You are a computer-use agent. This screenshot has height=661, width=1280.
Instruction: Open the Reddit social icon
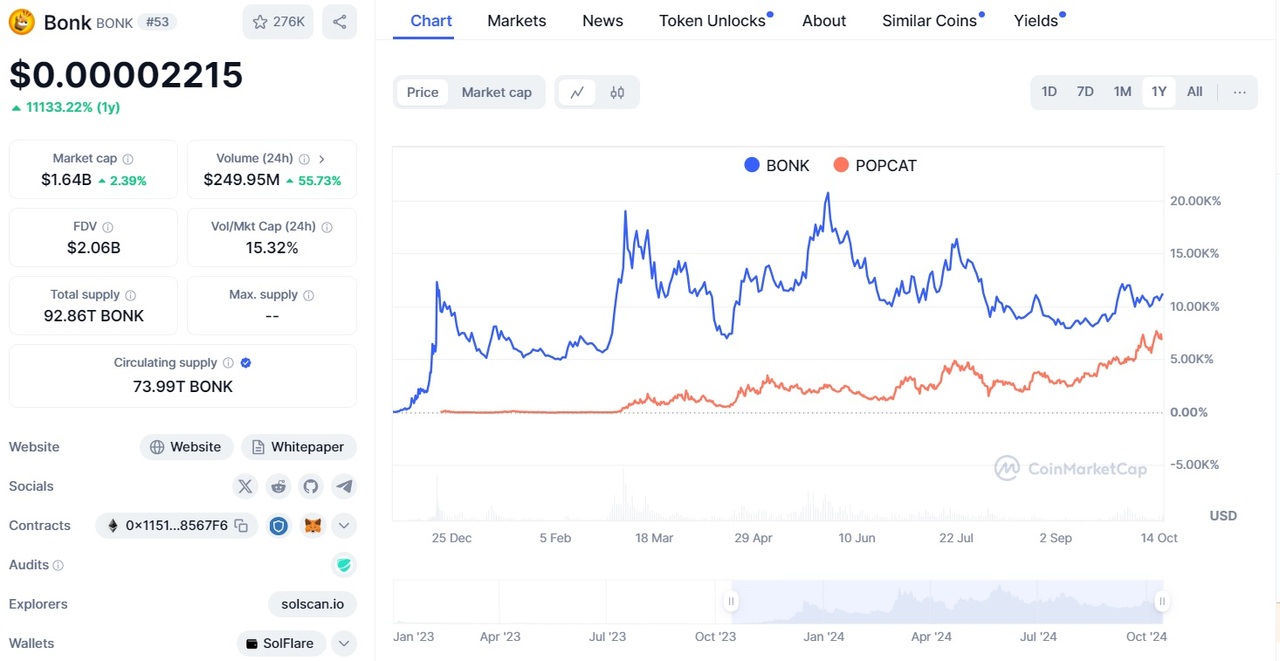pyautogui.click(x=278, y=486)
